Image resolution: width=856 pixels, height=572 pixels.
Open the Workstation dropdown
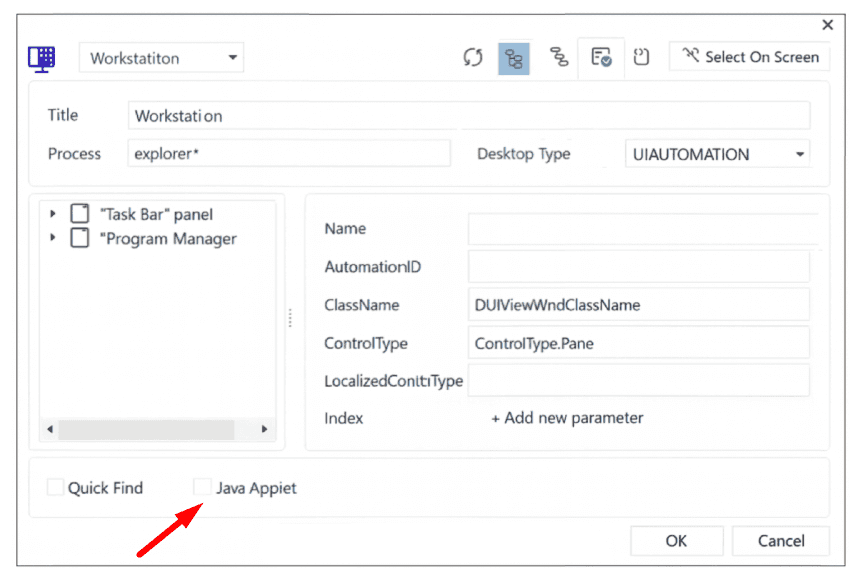coord(161,58)
